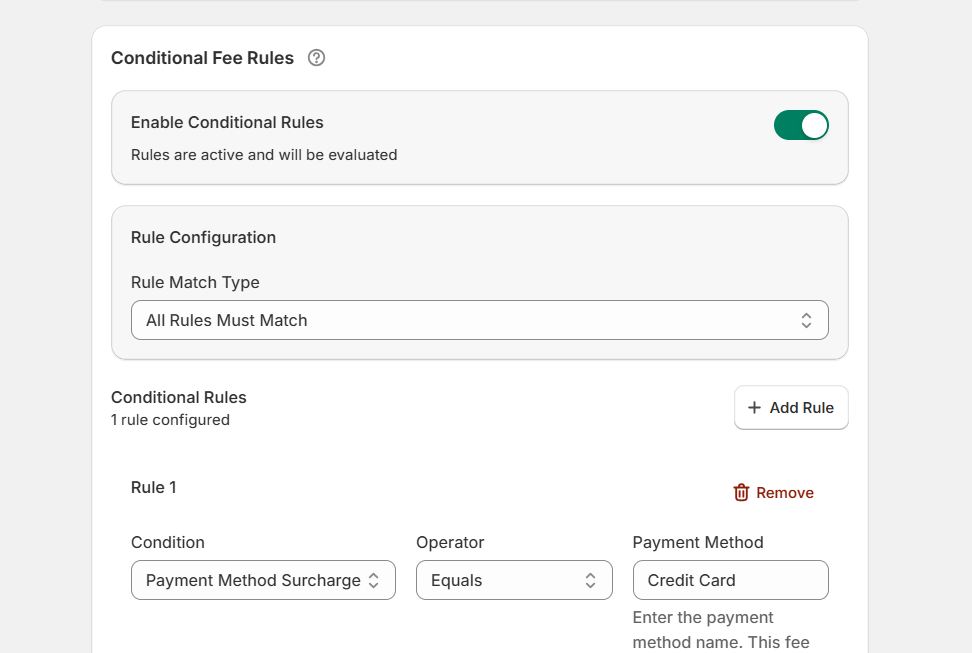Edit the Credit Card payment method field
Screen dimensions: 972x653
pos(730,580)
